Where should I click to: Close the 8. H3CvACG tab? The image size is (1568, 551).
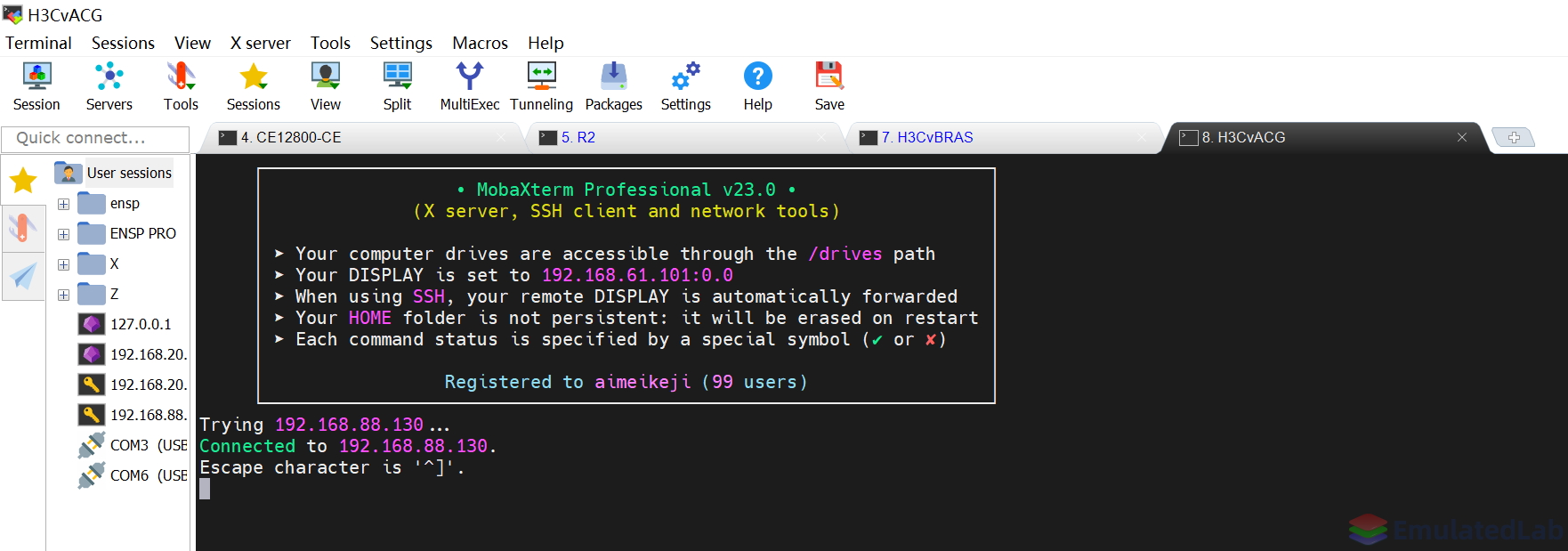1461,137
